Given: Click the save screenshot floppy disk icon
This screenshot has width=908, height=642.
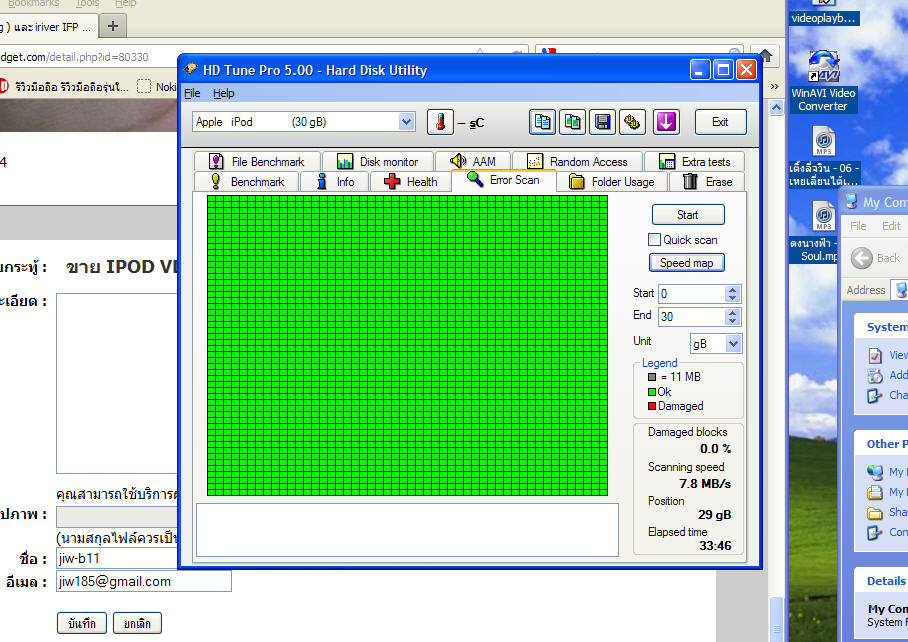Looking at the screenshot, I should pyautogui.click(x=602, y=122).
